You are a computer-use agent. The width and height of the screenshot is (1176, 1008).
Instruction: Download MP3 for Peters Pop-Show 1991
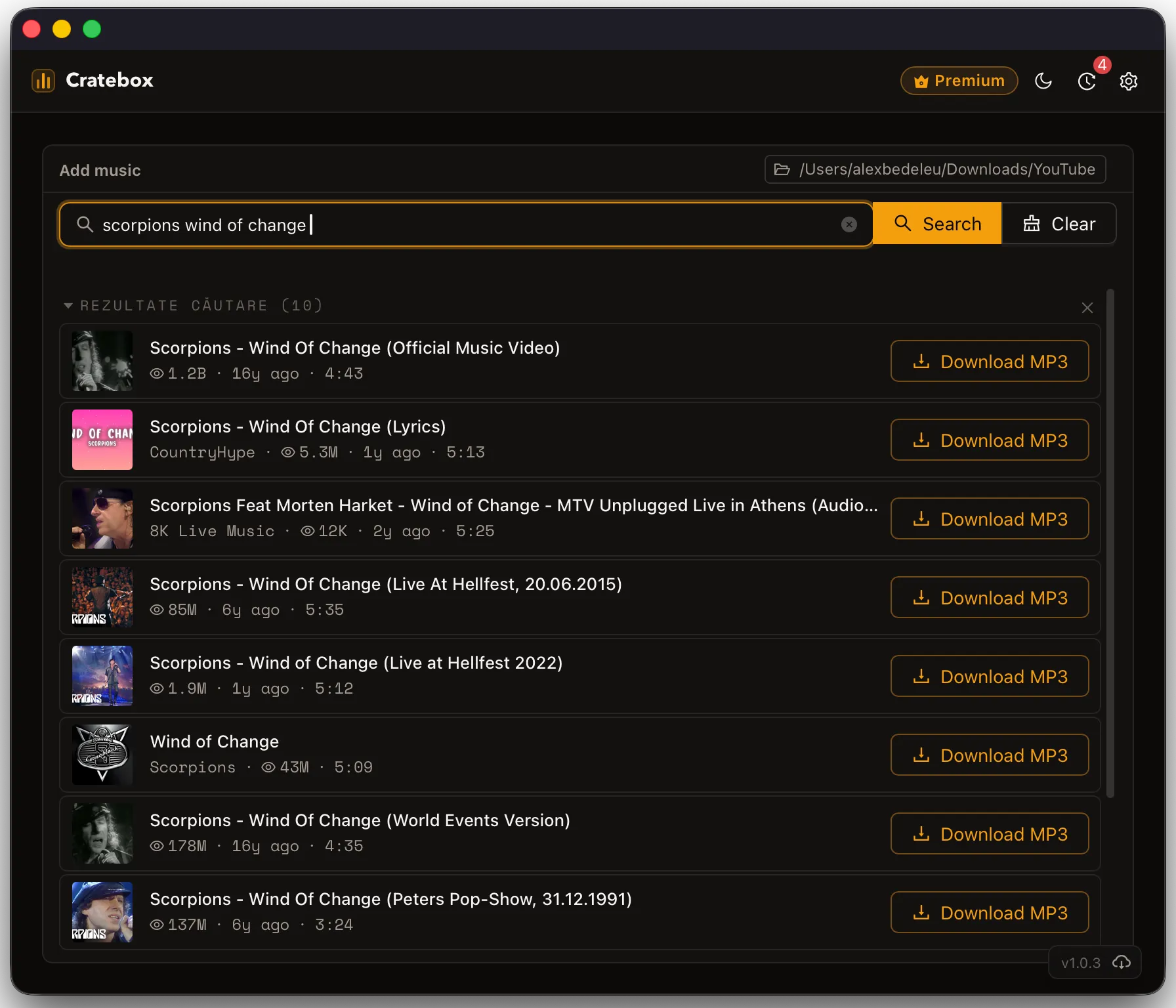point(990,912)
